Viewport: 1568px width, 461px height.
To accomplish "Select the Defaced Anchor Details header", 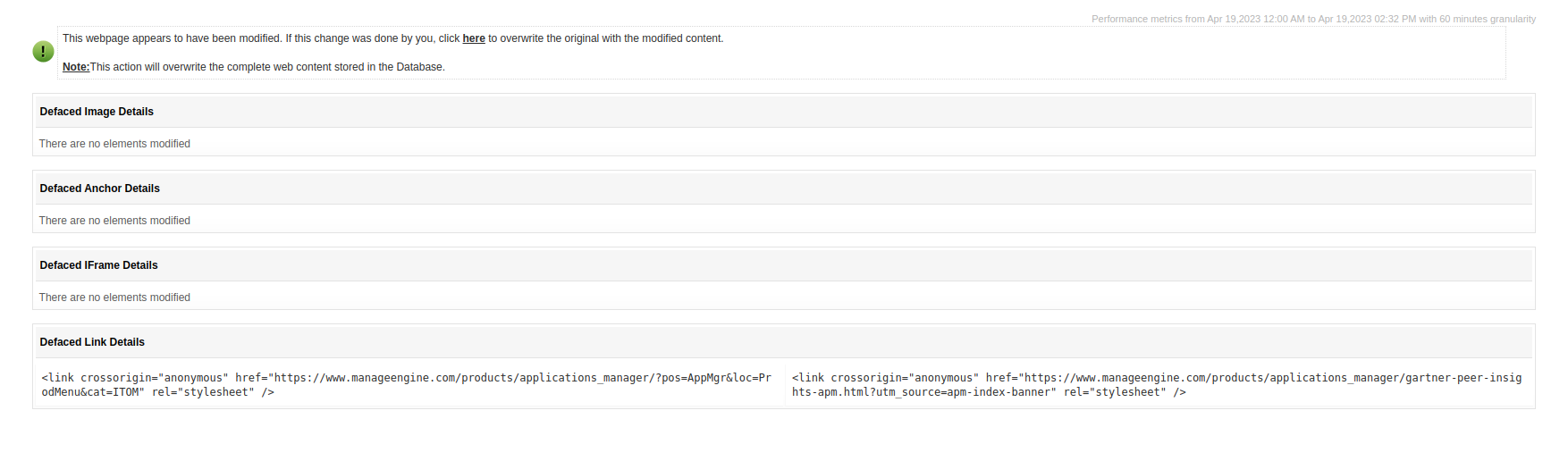I will tap(99, 189).
